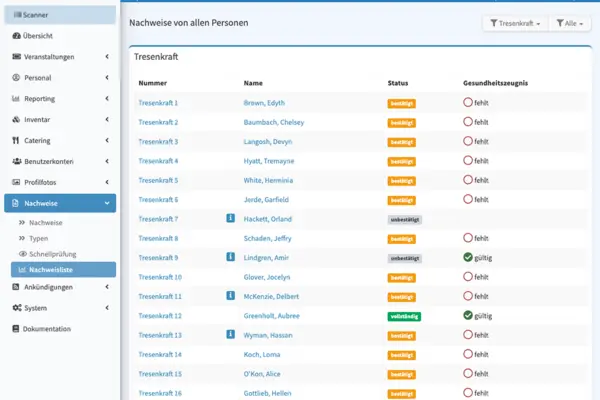Collapse the Nachweise menu chevron
The height and width of the screenshot is (400, 600).
107,203
